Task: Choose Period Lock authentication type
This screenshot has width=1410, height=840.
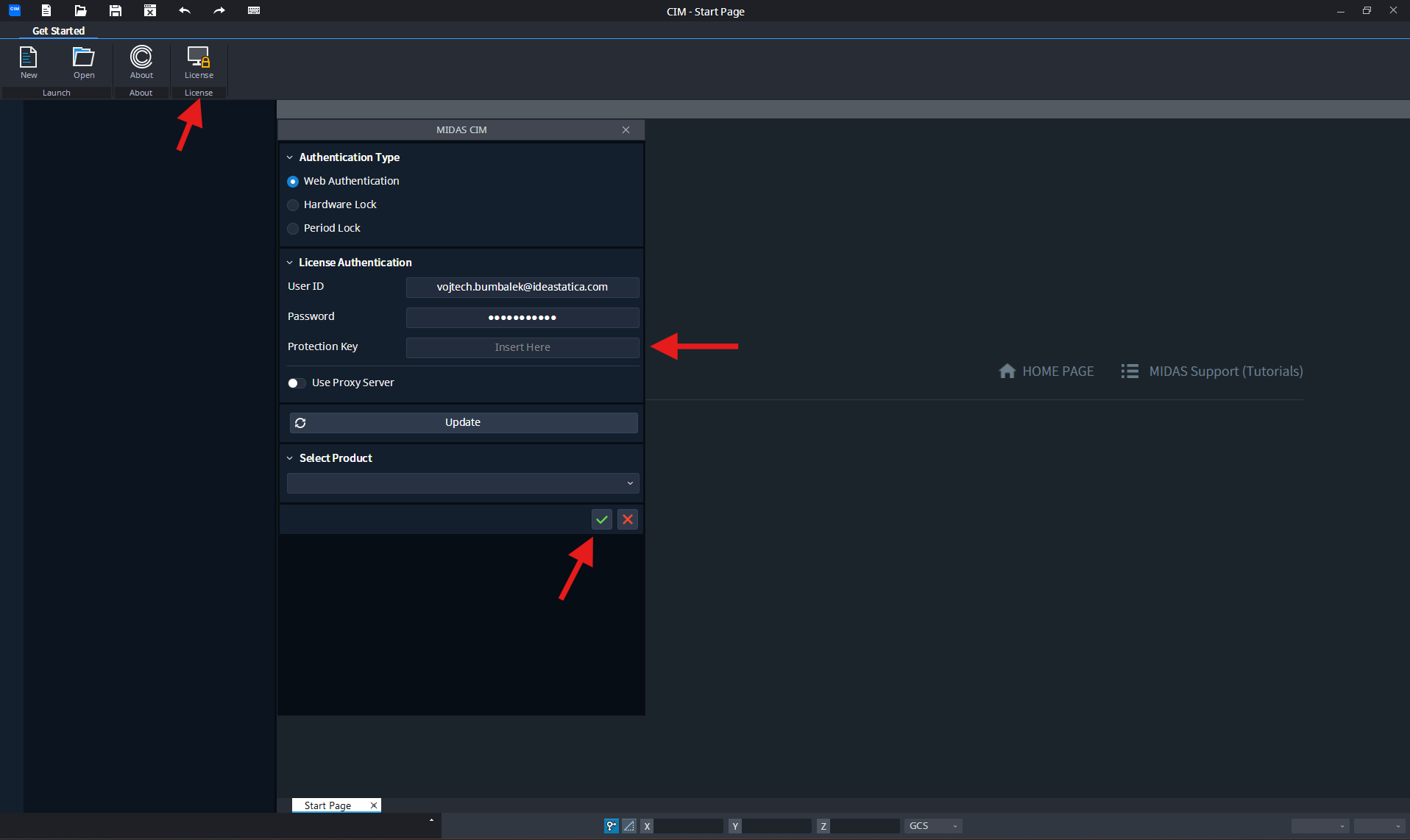Action: point(293,229)
